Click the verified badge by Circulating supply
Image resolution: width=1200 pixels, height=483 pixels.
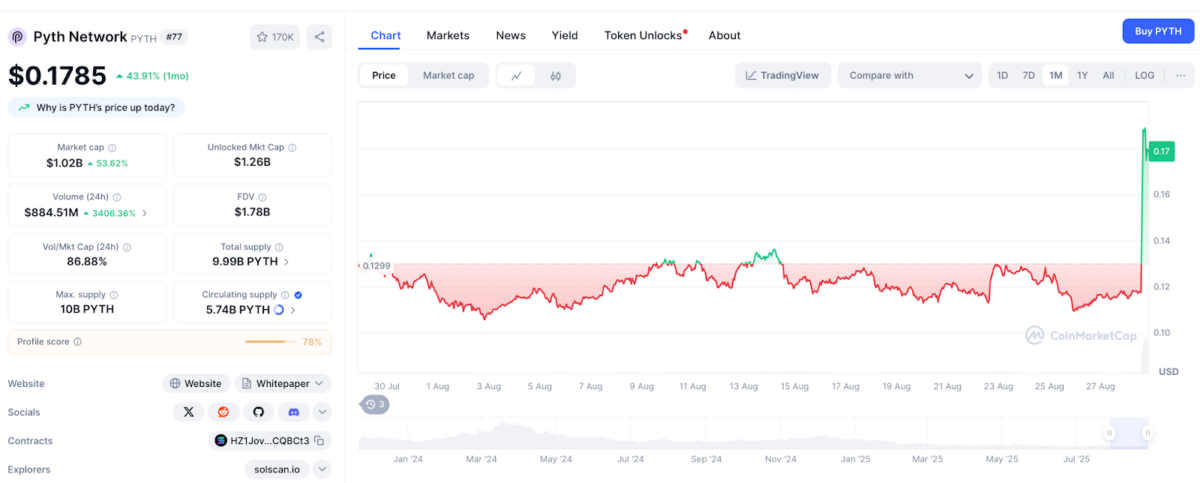pyautogui.click(x=299, y=295)
